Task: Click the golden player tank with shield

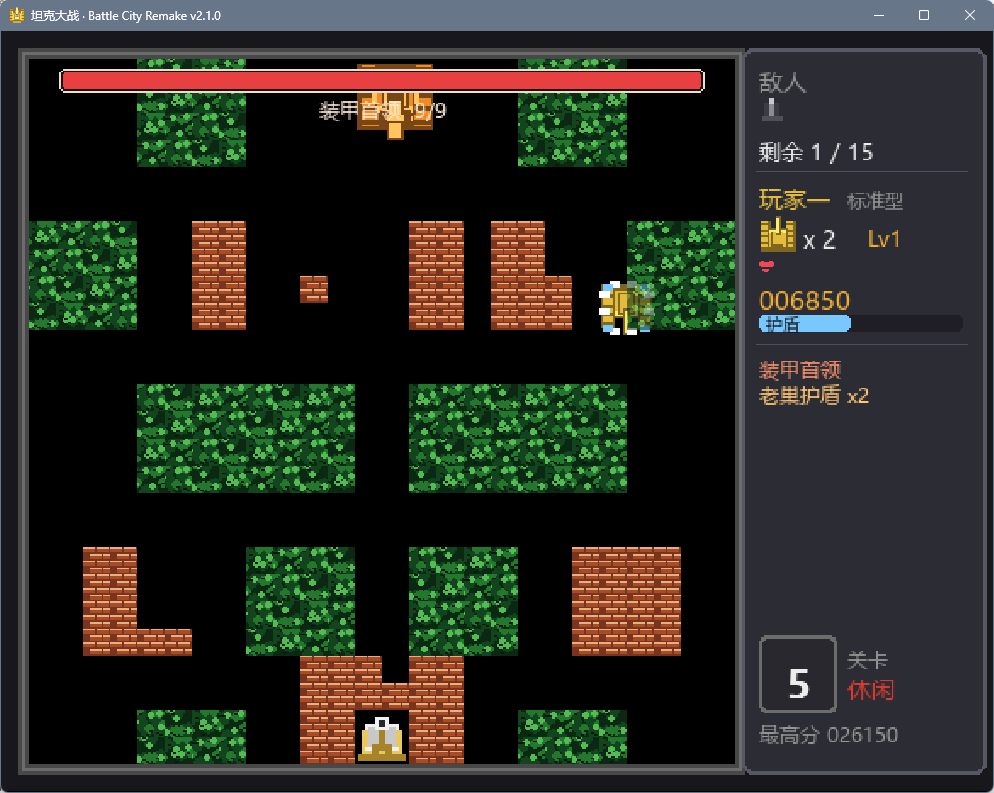Action: pyautogui.click(x=626, y=307)
